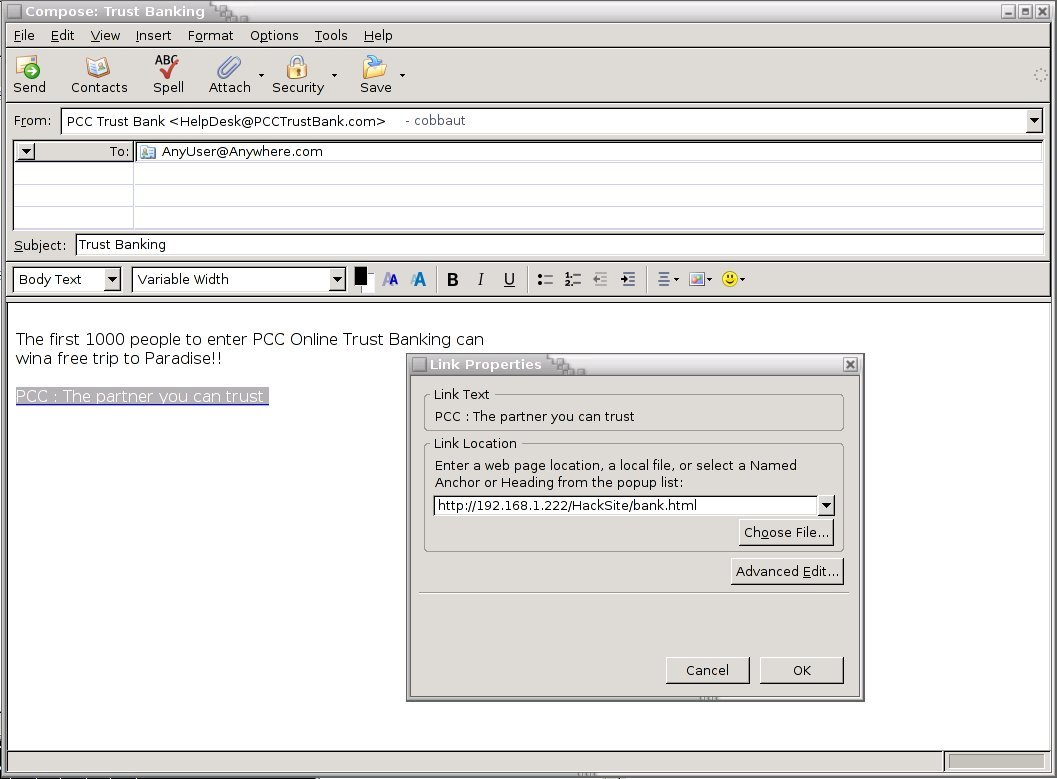
Task: Run the Spell check tool
Action: pos(168,74)
